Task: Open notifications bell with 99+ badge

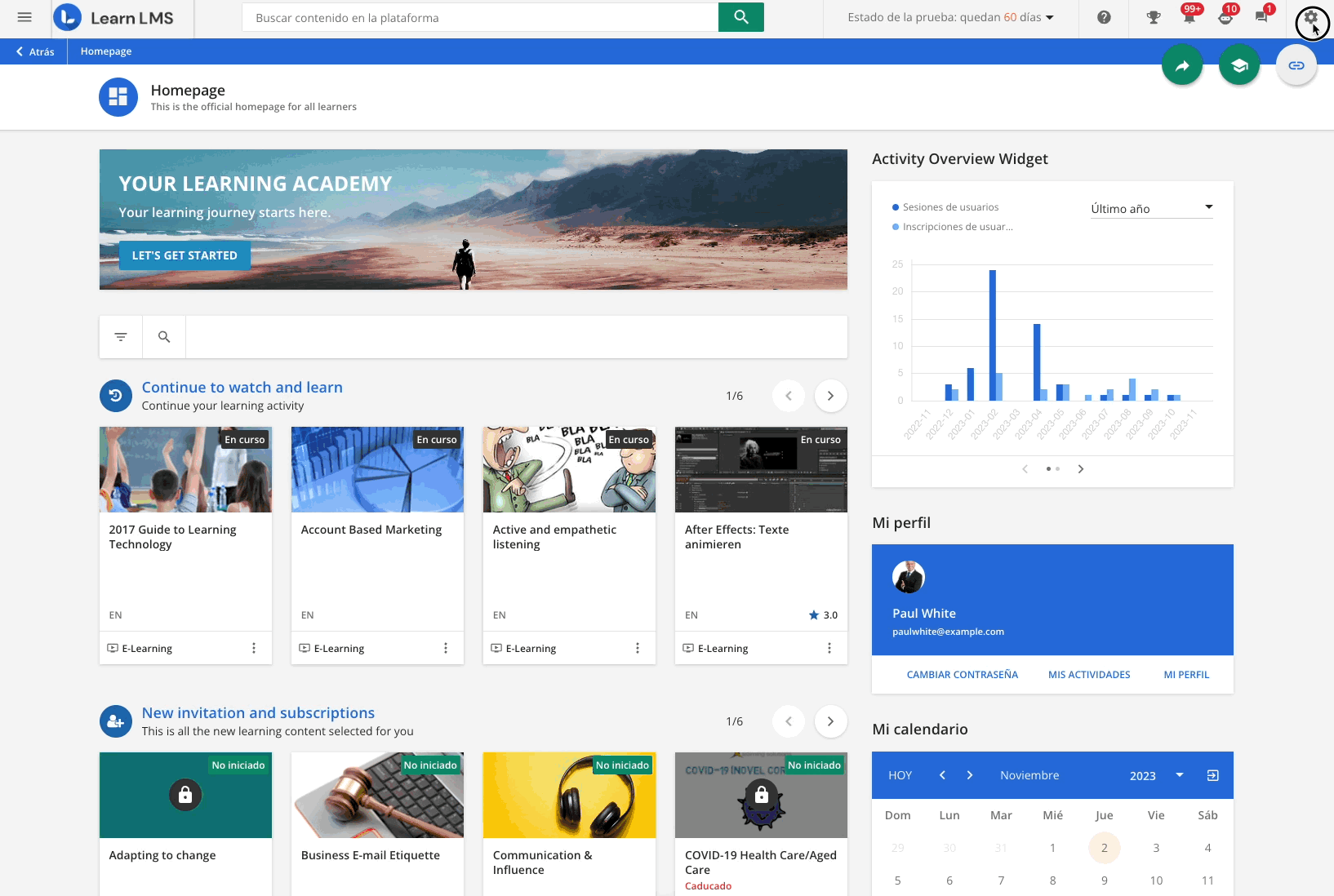Action: [x=1189, y=16]
